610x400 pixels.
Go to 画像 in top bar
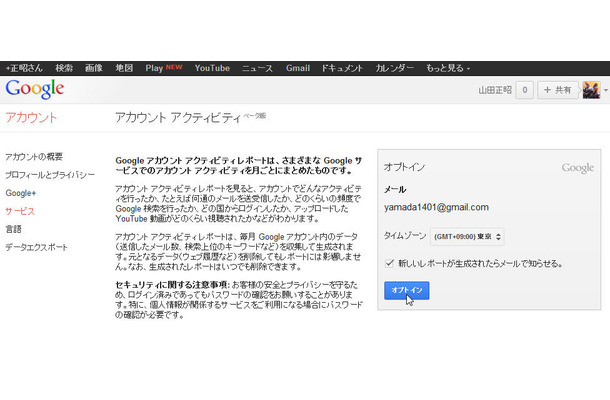click(94, 68)
